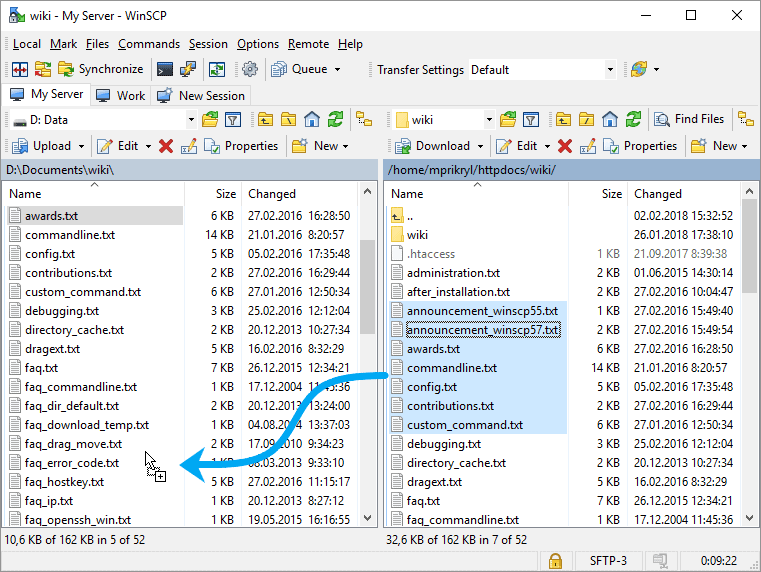Click the Upload button
761x572 pixels.
[x=42, y=146]
